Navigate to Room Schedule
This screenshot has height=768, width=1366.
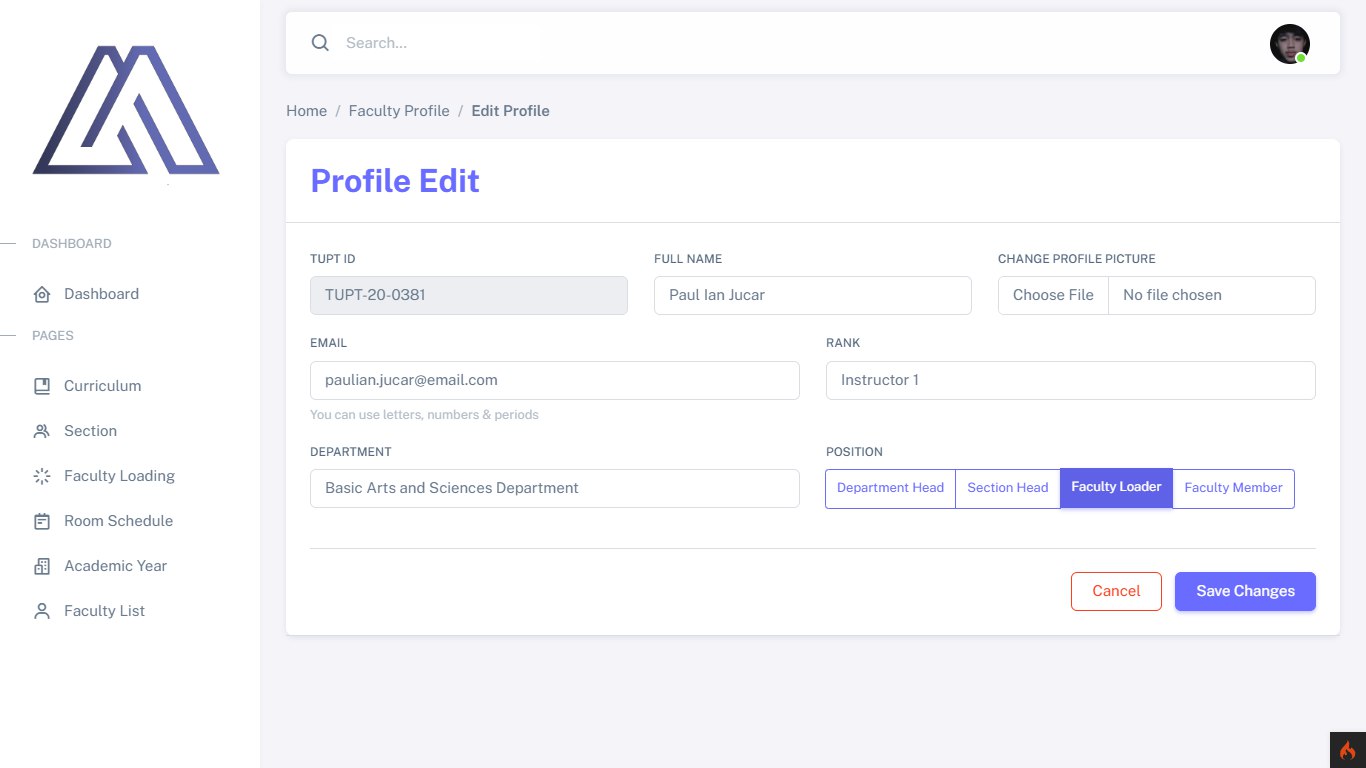point(118,521)
